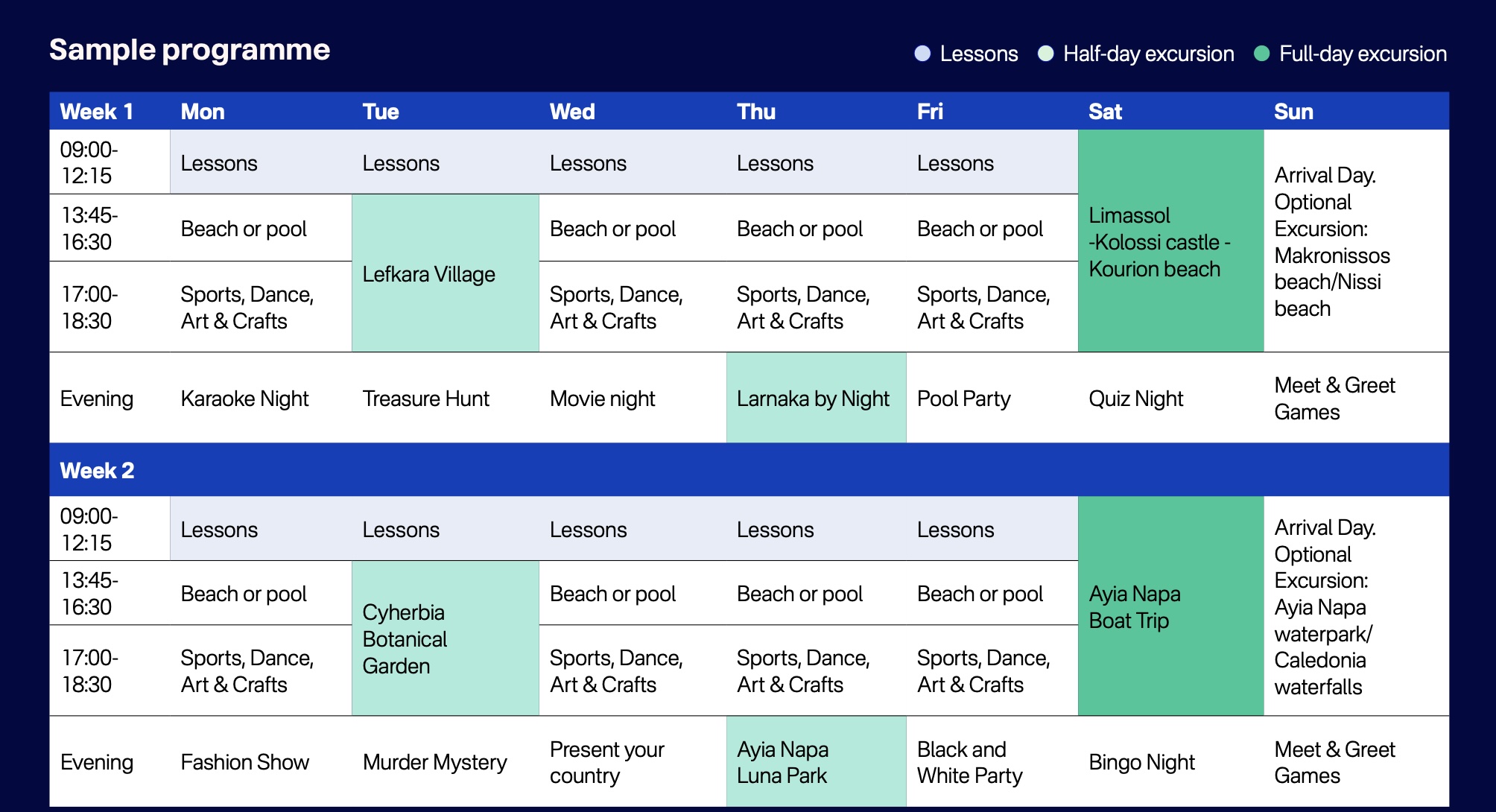Click the Lessons legend color dot

(x=922, y=54)
